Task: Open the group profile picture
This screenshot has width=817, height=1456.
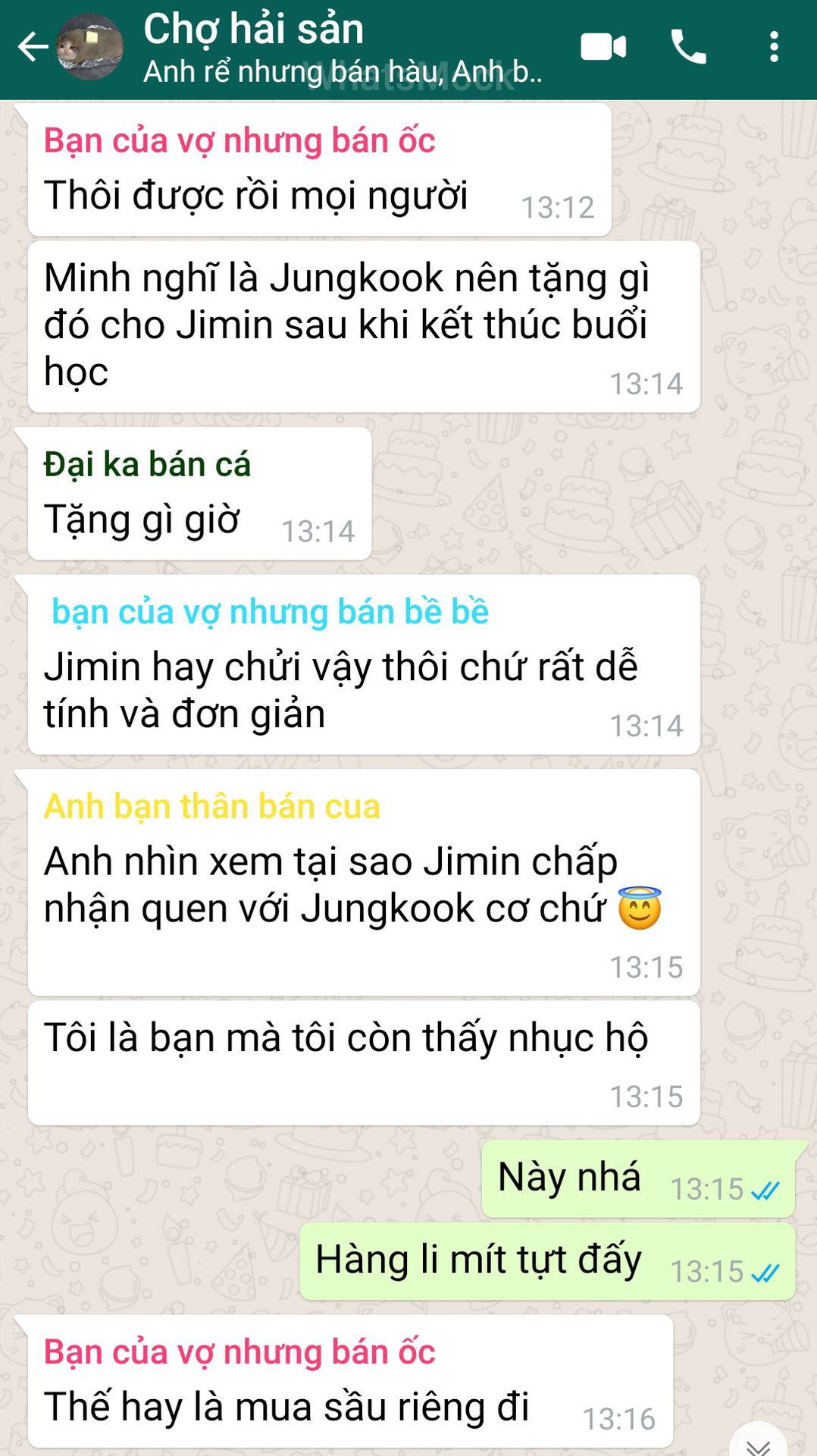Action: click(90, 47)
